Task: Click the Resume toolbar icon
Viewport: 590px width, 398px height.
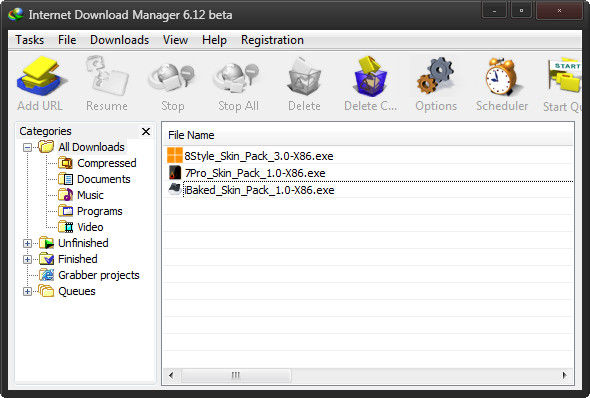Action: (107, 76)
